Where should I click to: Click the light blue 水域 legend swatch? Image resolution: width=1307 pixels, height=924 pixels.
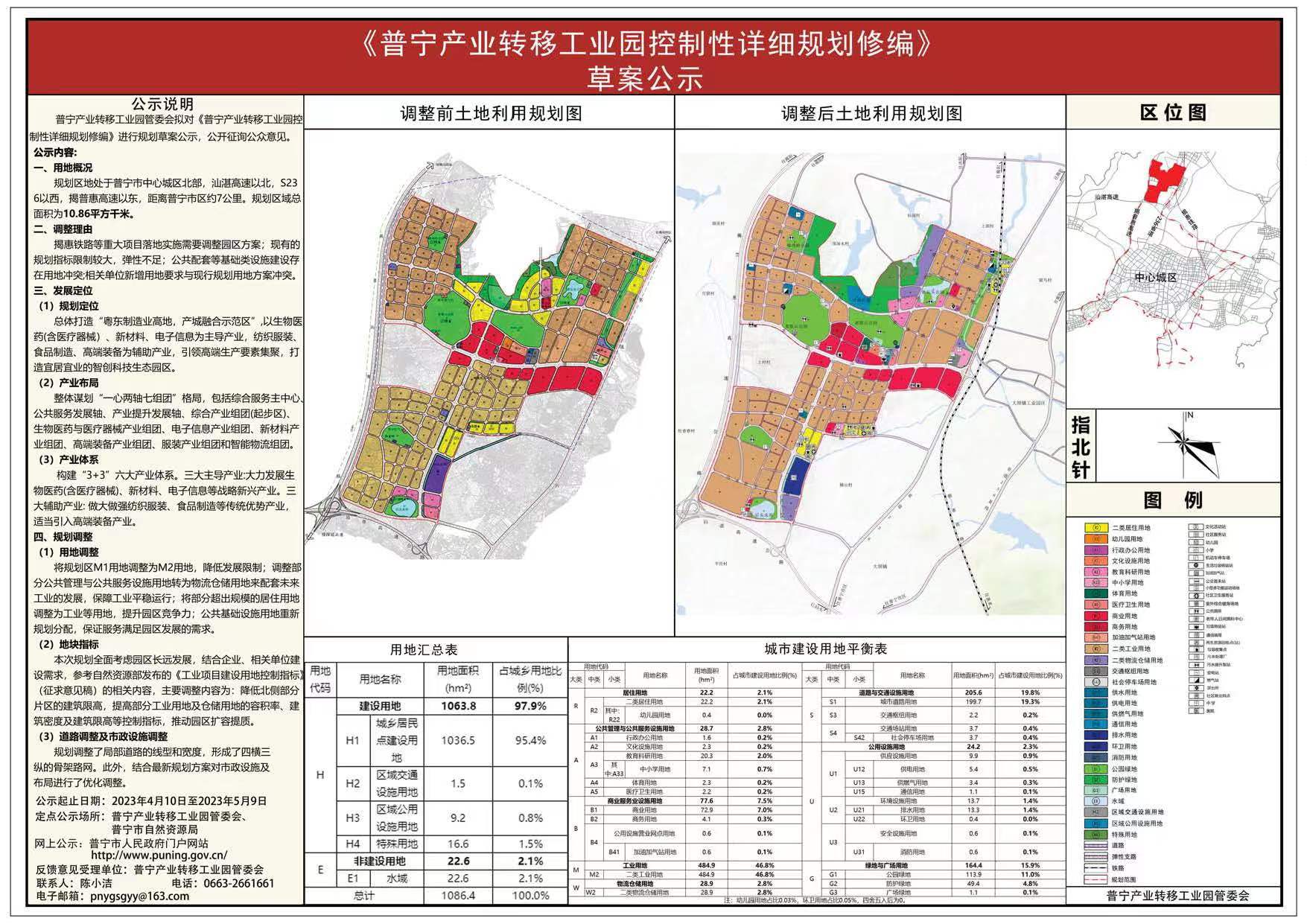pyautogui.click(x=1095, y=801)
